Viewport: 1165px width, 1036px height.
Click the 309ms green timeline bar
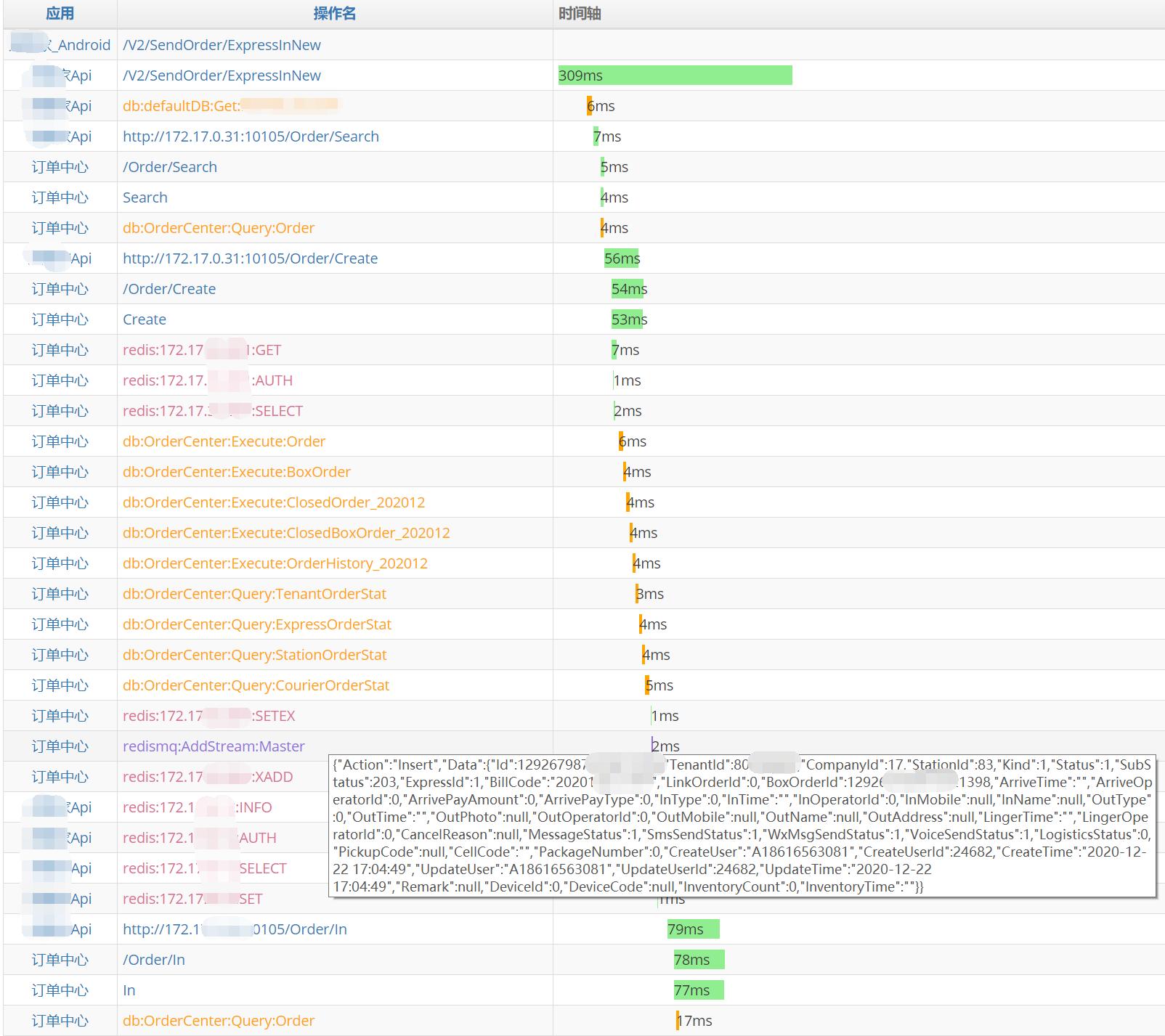pyautogui.click(x=675, y=76)
